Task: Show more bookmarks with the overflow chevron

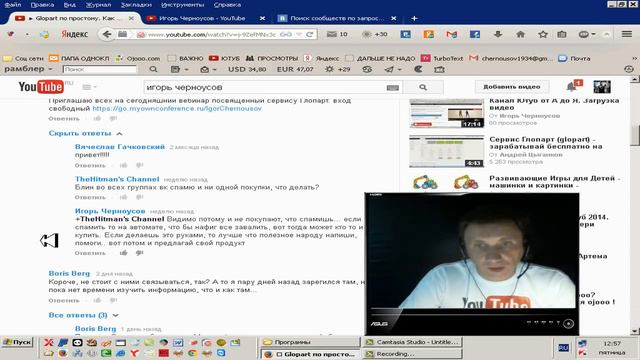Action: click(634, 58)
